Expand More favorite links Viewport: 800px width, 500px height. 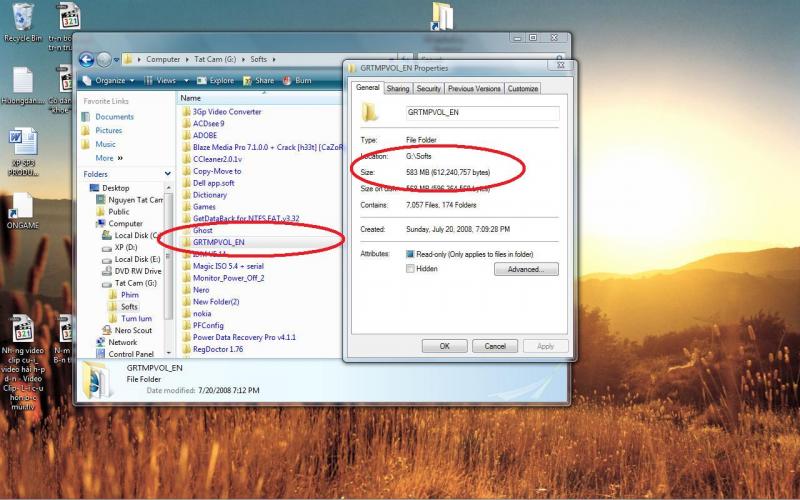(108, 158)
